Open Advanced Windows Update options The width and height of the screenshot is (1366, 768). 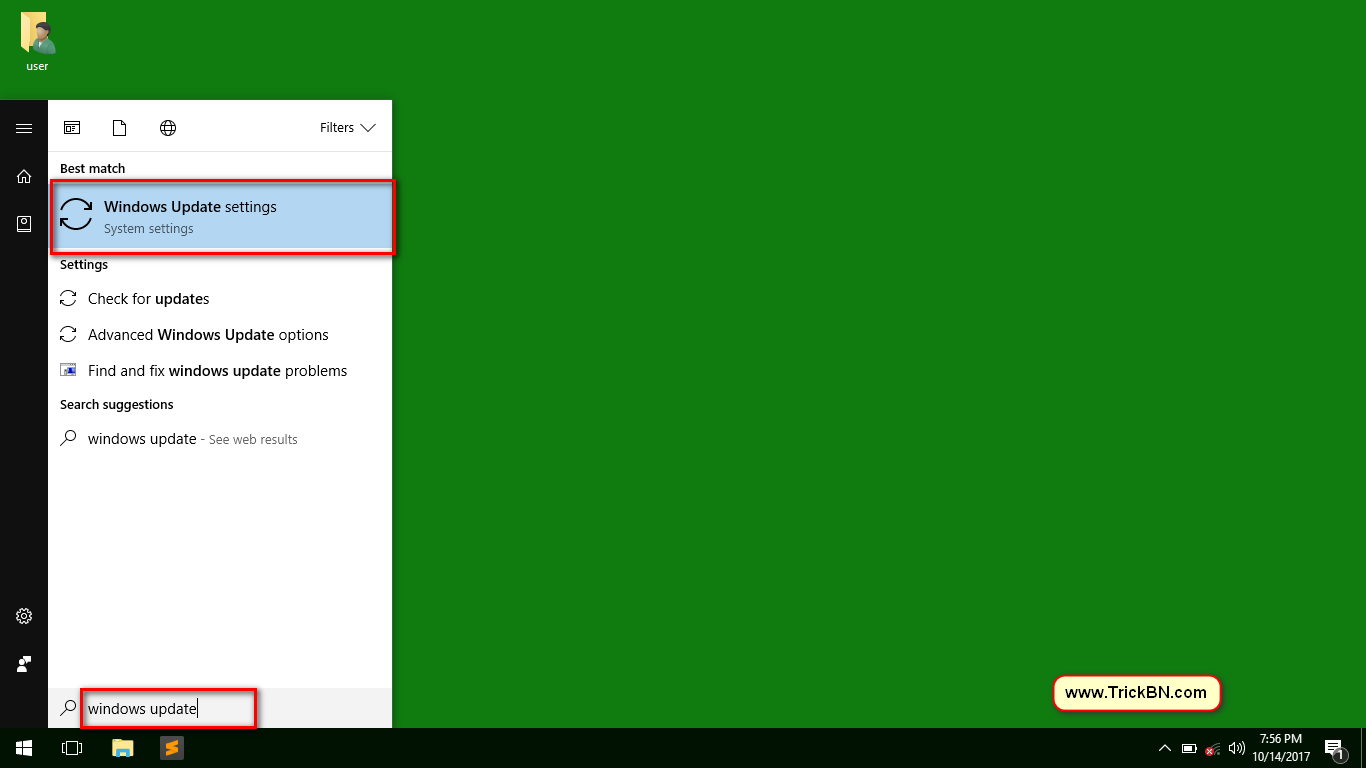[220, 335]
